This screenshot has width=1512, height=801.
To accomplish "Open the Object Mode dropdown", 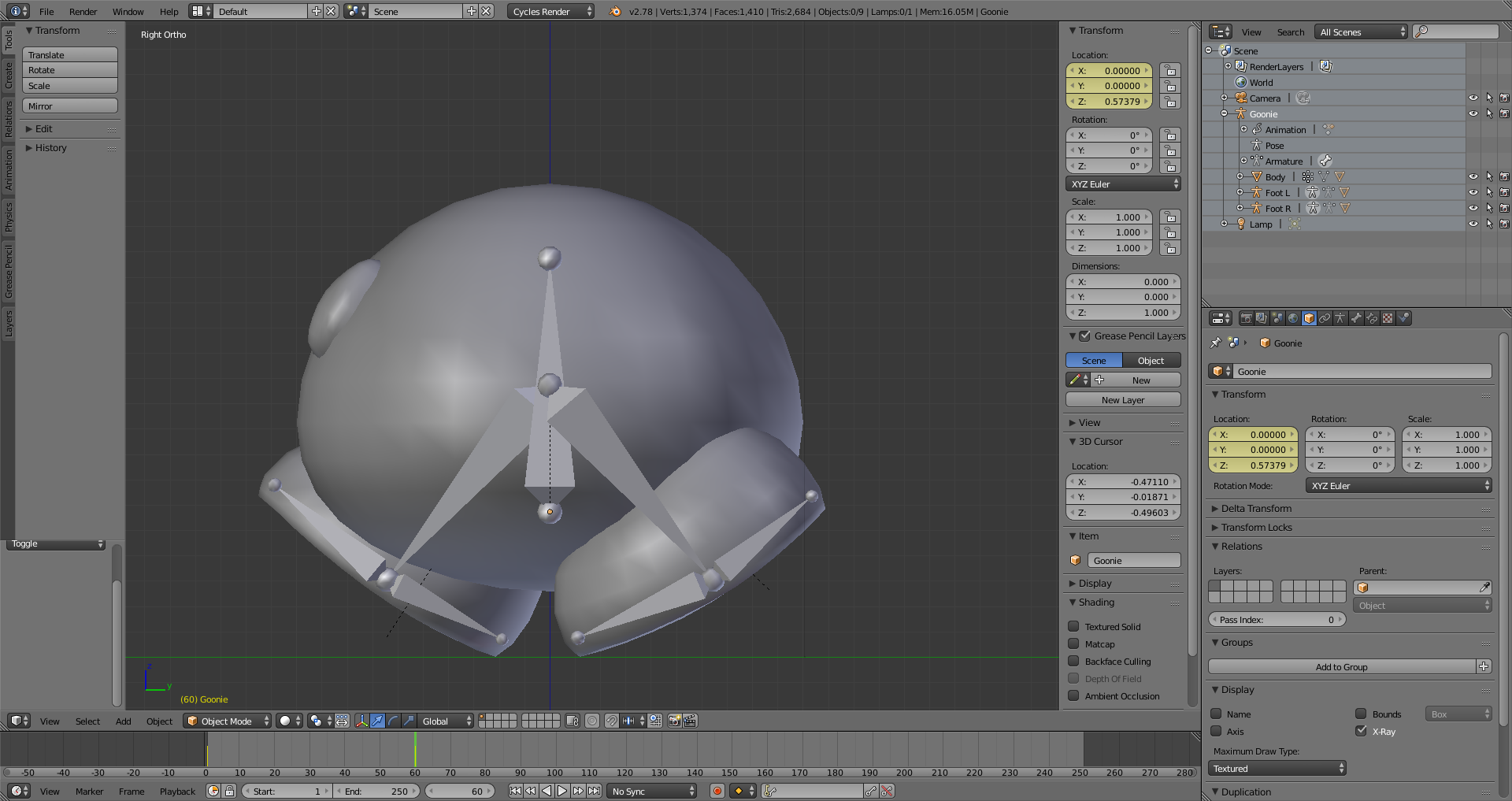I will (x=228, y=721).
